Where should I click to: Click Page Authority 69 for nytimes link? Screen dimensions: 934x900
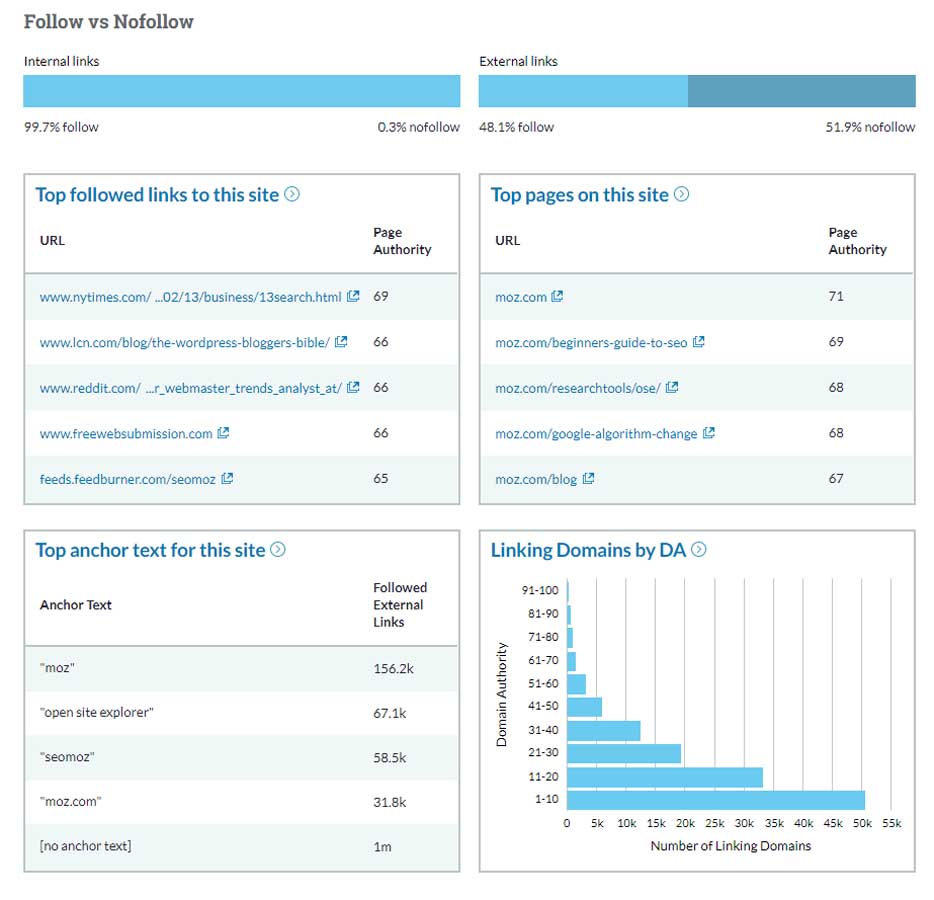click(x=381, y=296)
